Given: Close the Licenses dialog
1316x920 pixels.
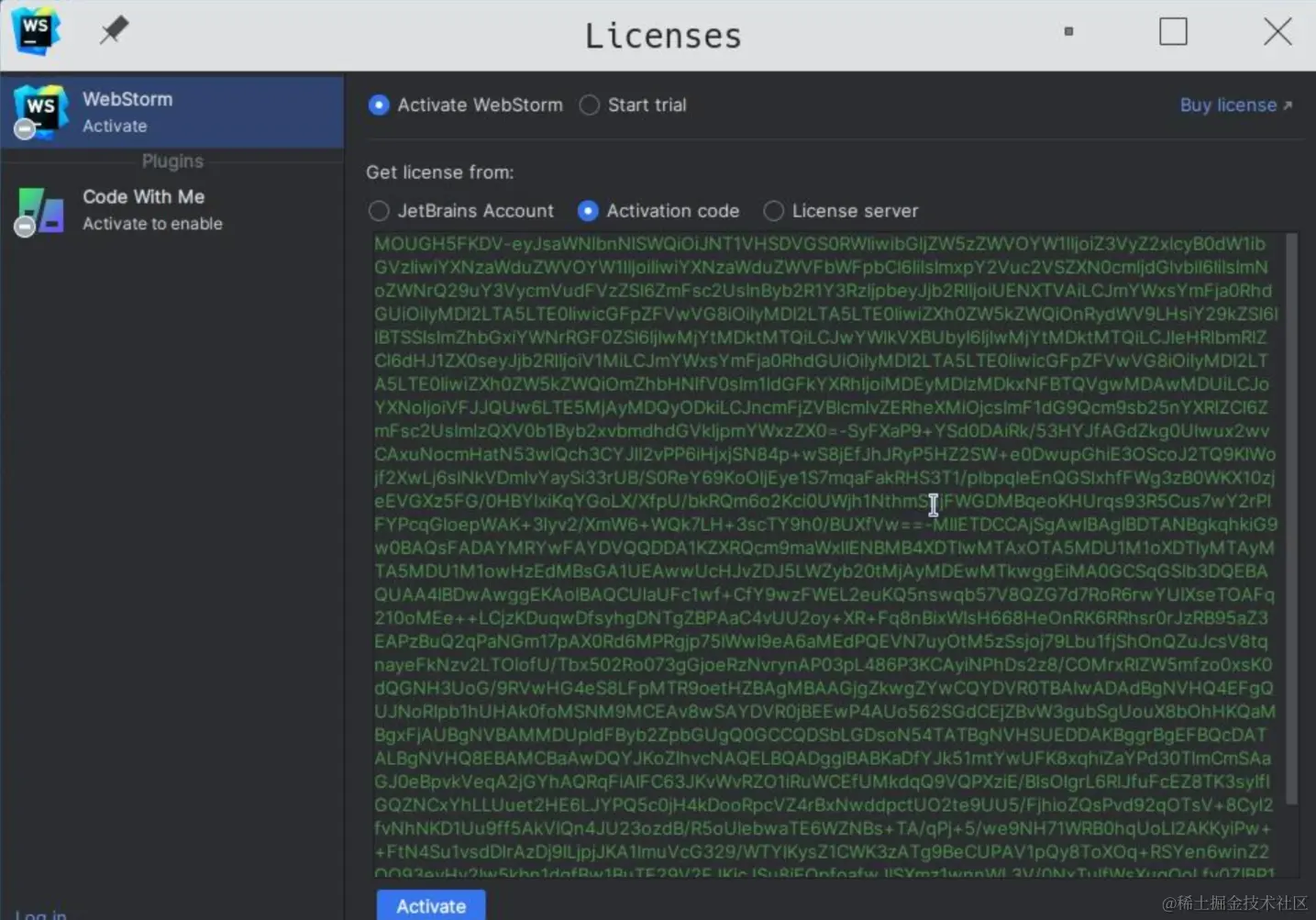Looking at the screenshot, I should click(x=1277, y=31).
